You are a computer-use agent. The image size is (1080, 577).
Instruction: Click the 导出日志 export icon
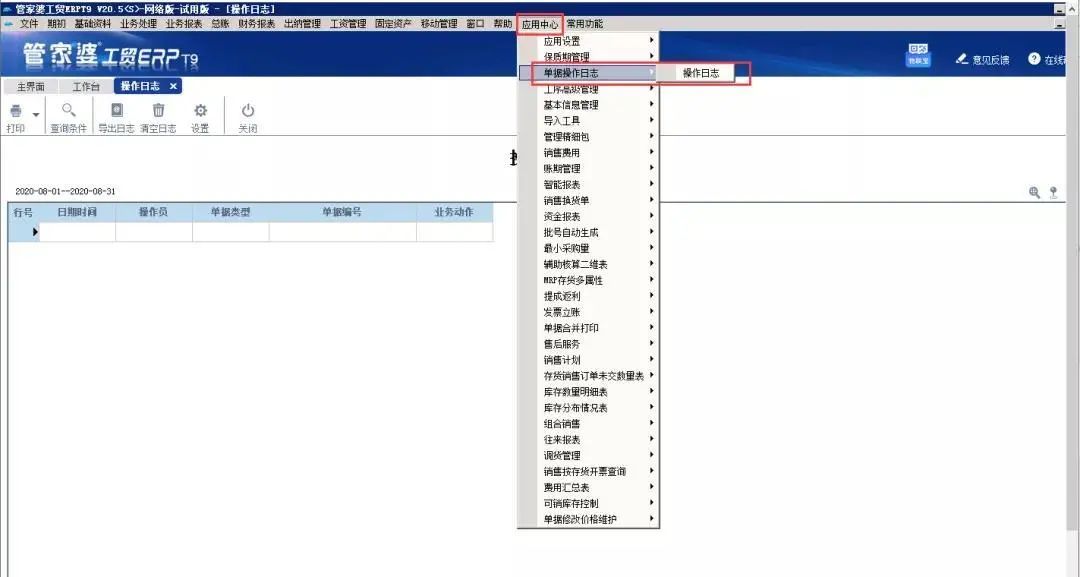coord(116,111)
